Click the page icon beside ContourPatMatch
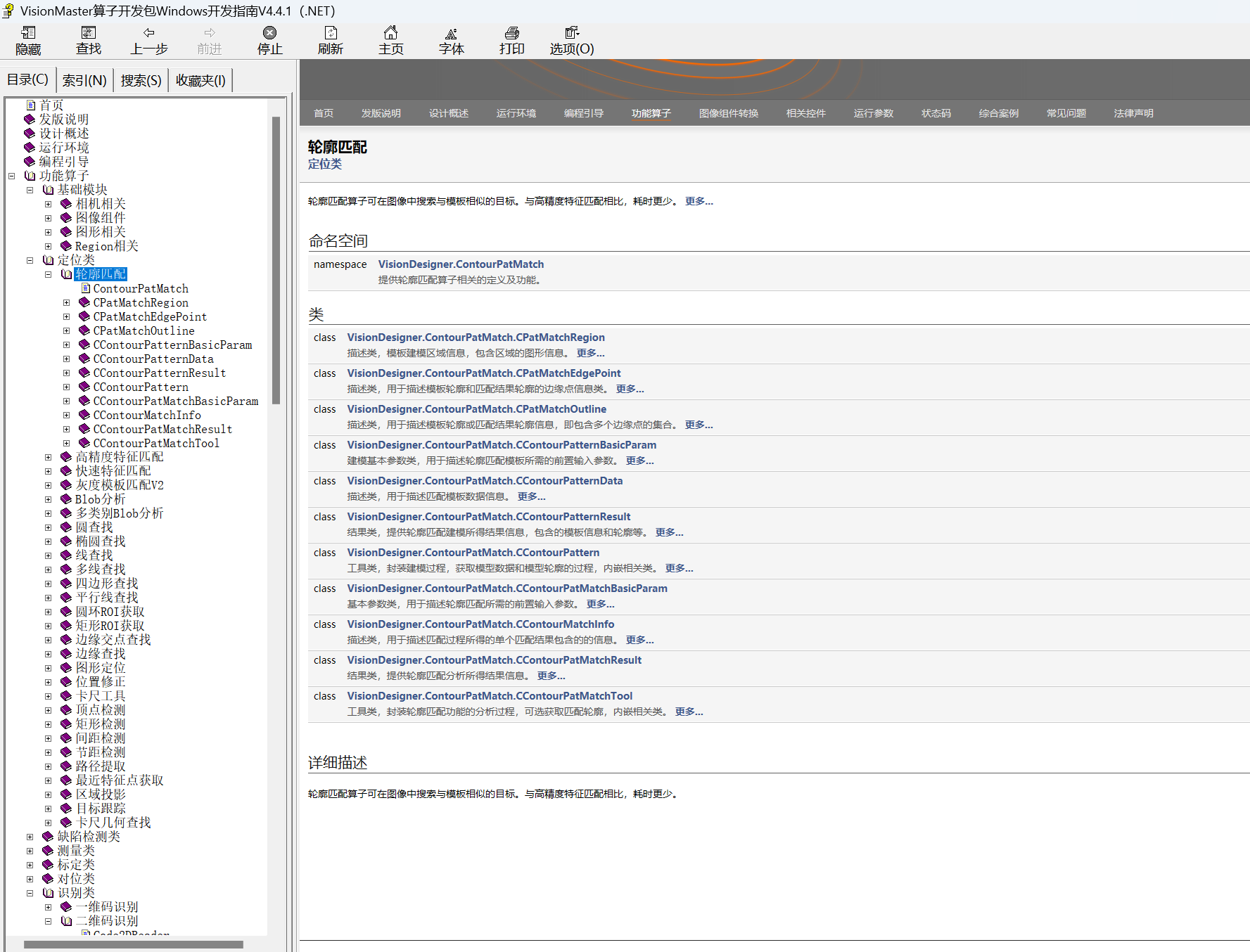Image resolution: width=1250 pixels, height=952 pixels. coord(85,288)
